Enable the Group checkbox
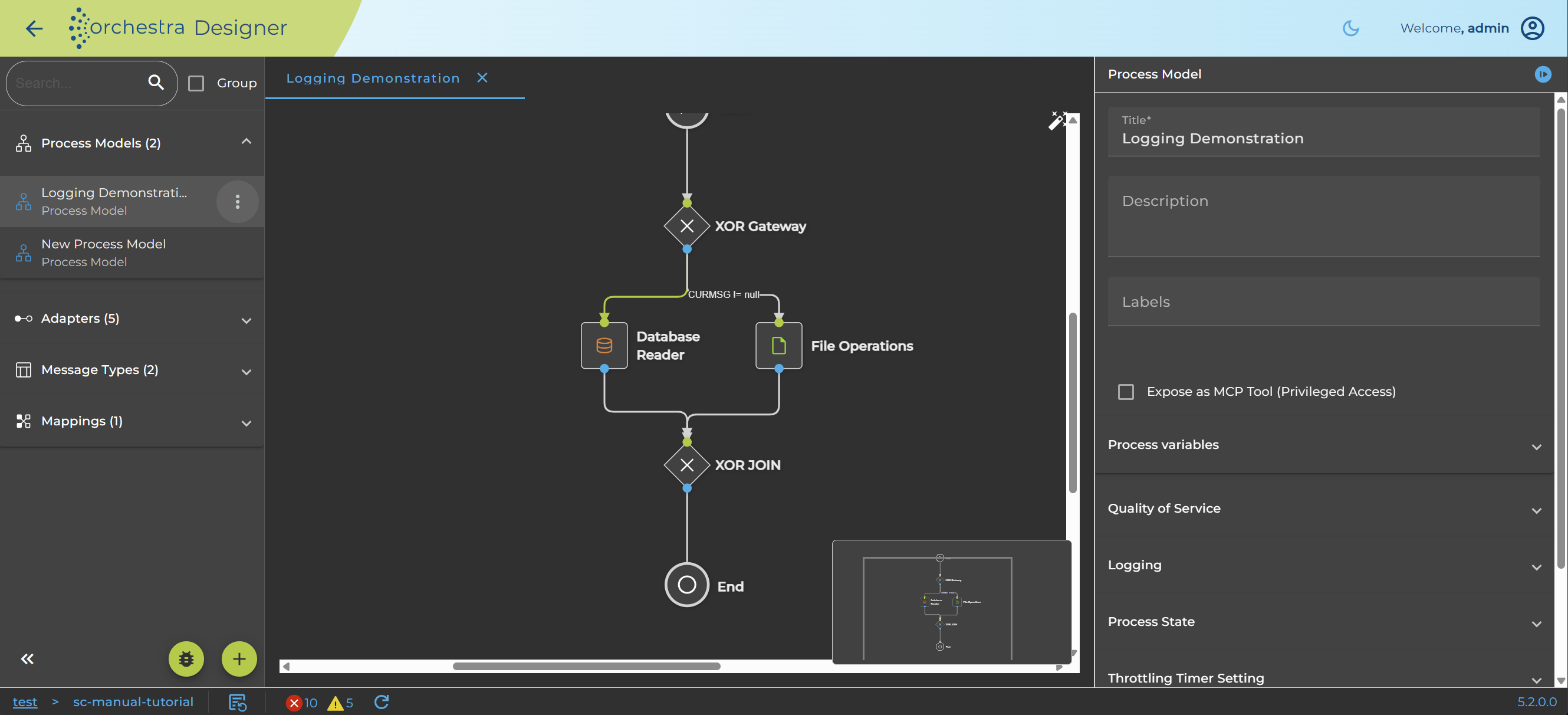The image size is (1568, 715). 196,83
